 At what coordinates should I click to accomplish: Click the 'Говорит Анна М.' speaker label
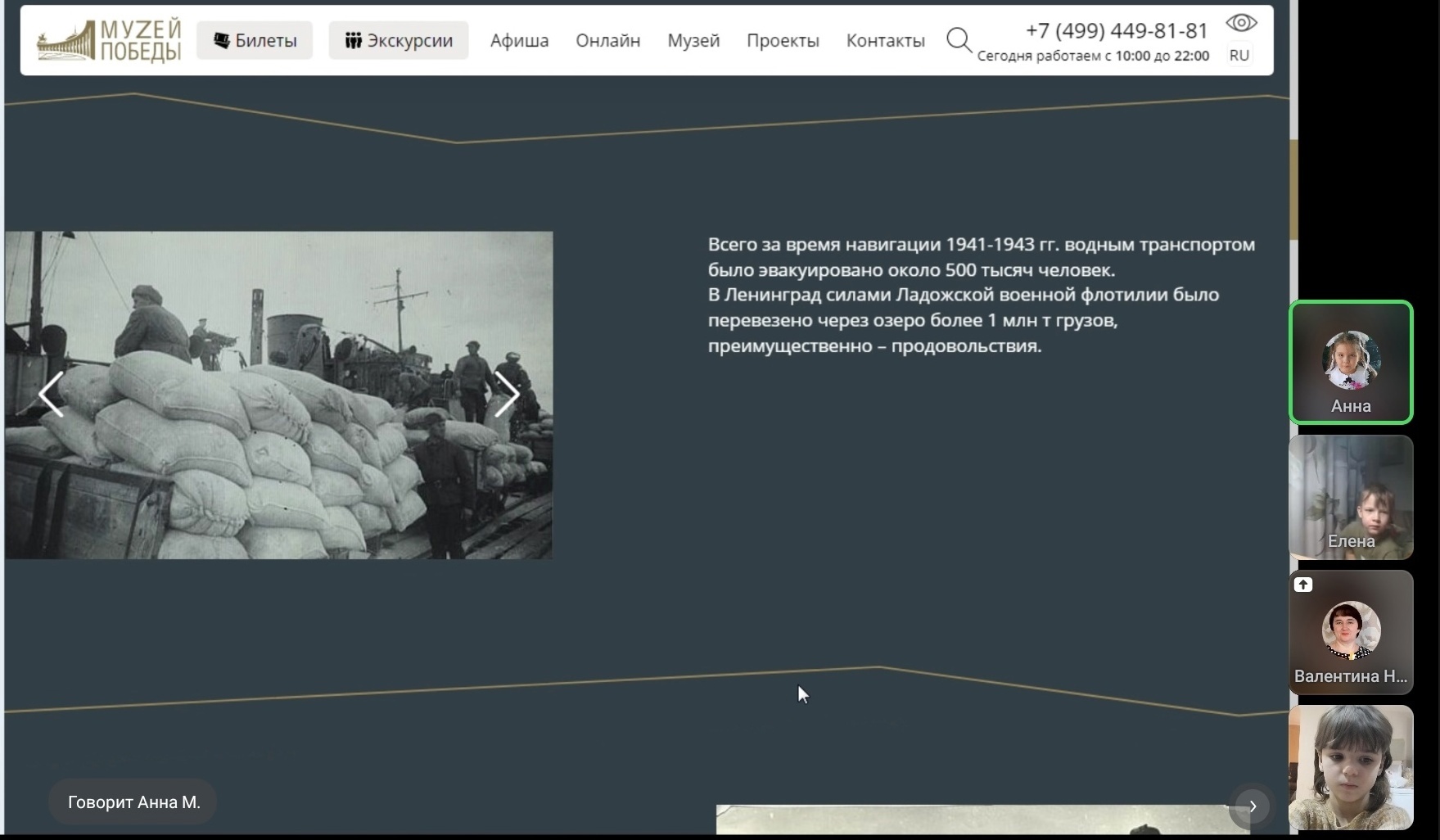133,802
